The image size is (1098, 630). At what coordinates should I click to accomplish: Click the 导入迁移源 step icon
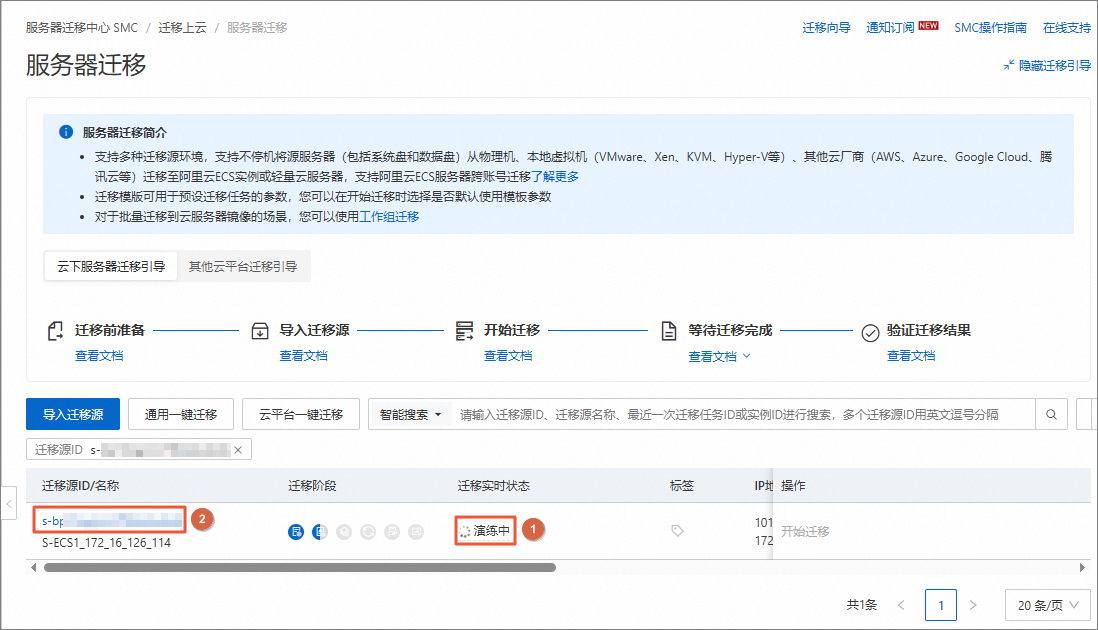click(260, 330)
